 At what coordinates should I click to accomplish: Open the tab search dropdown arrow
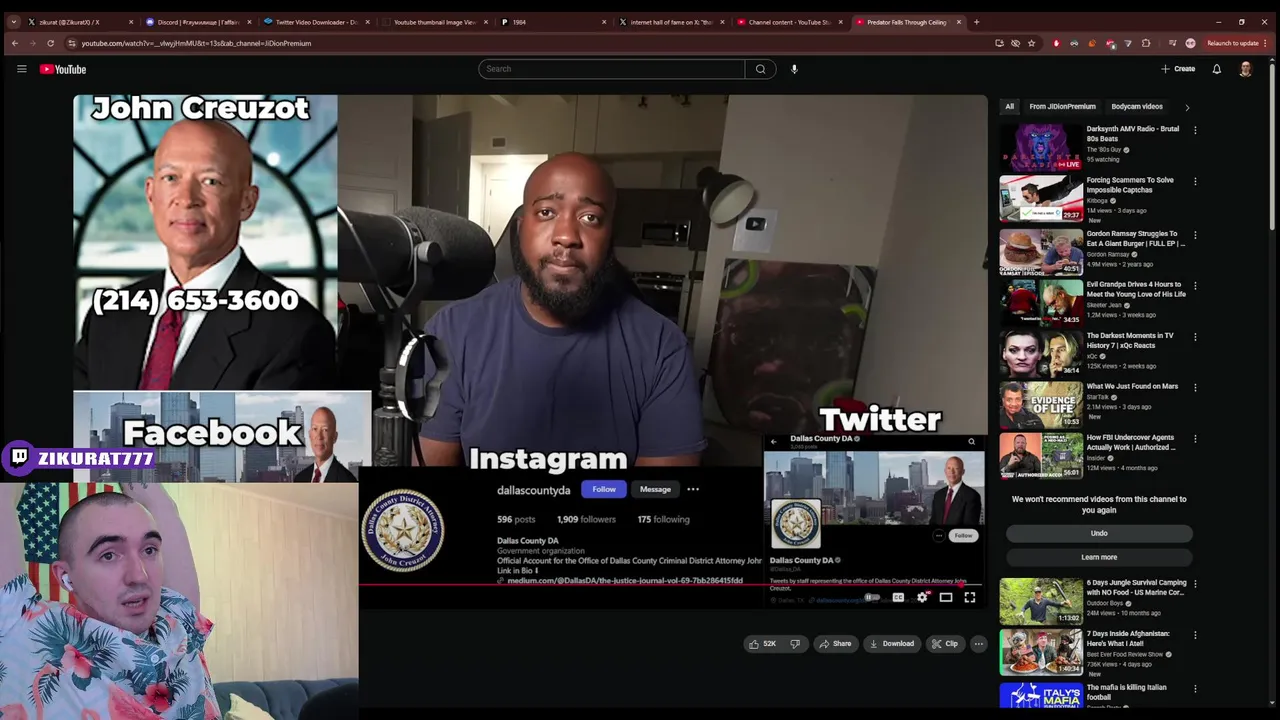click(13, 22)
